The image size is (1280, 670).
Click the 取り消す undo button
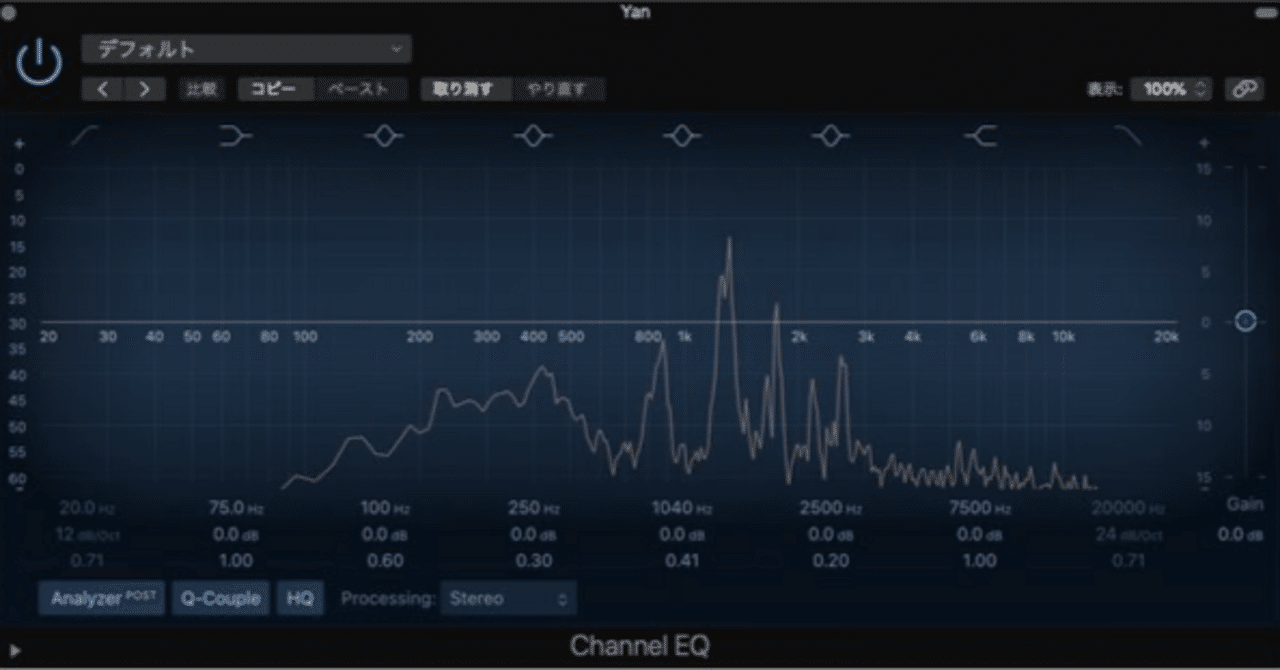pos(465,89)
